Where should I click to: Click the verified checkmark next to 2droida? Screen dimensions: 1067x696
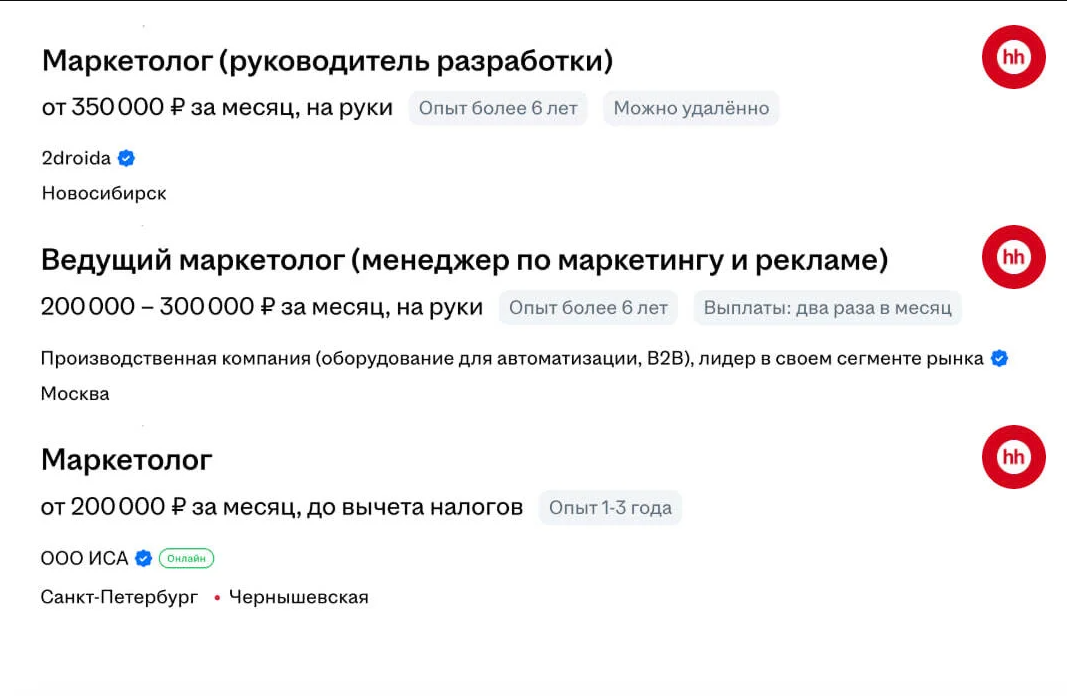pos(127,158)
